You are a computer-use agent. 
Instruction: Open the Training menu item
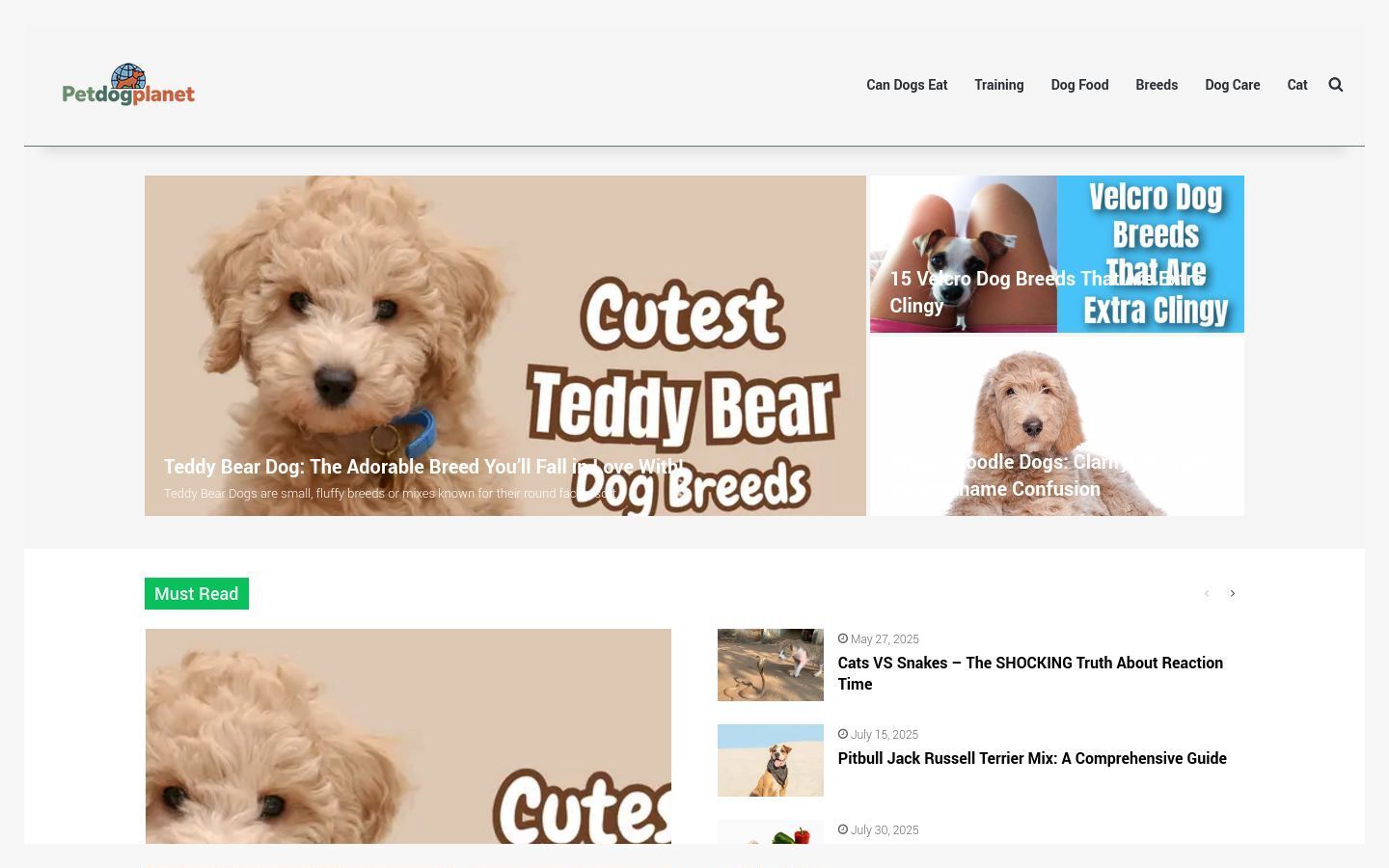[999, 85]
